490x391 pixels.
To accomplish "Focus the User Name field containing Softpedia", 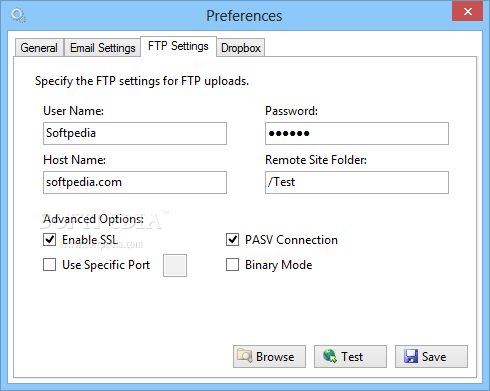I will [135, 133].
